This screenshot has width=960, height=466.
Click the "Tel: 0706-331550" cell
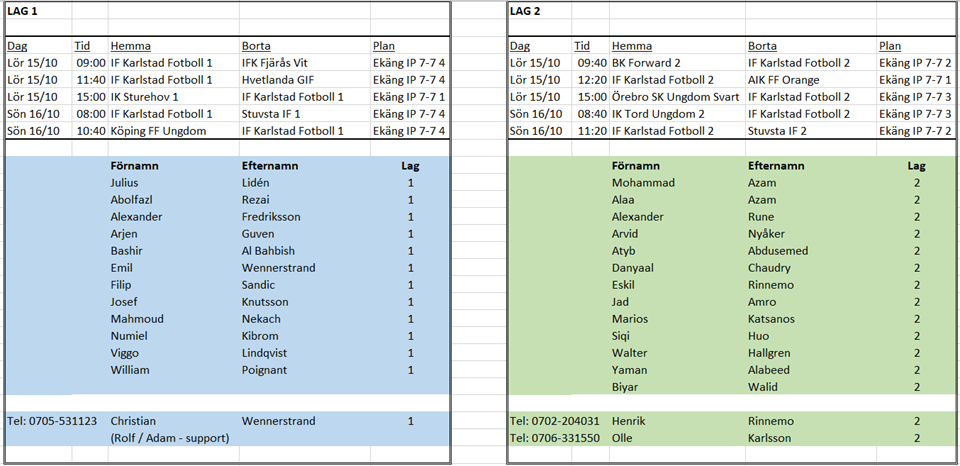point(555,438)
